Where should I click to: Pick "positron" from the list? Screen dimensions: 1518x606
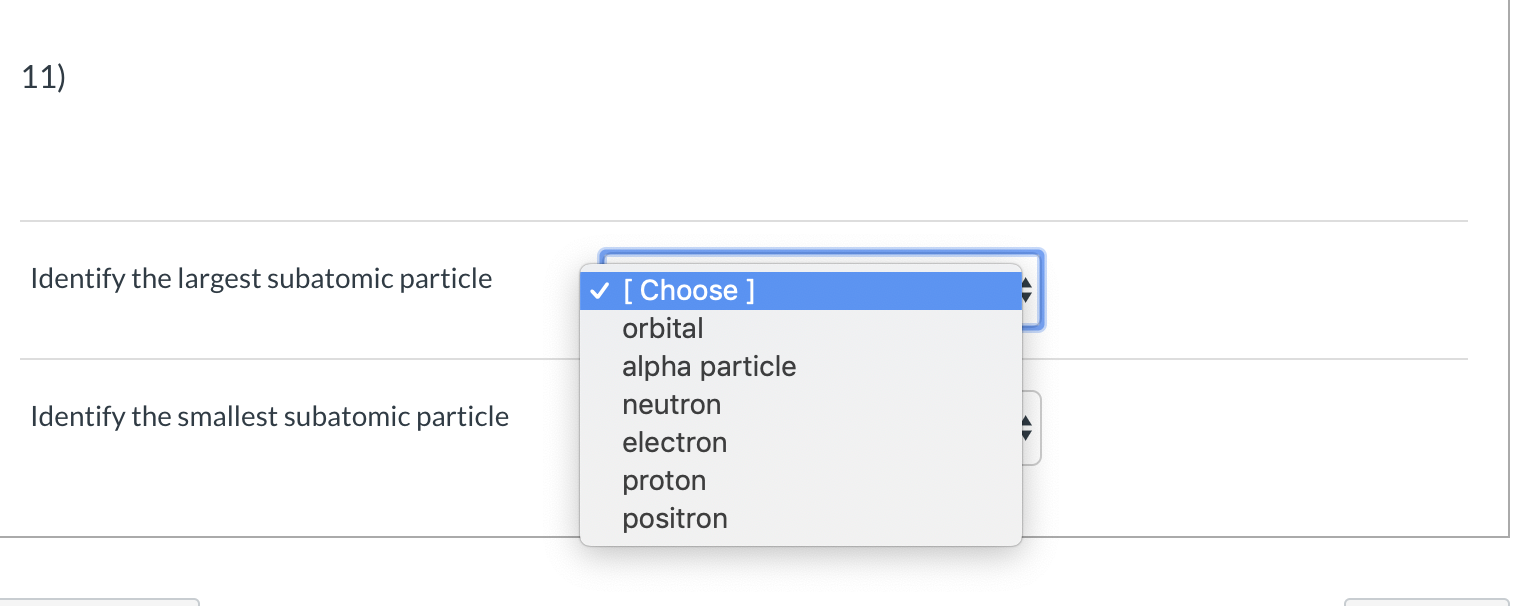(x=674, y=519)
